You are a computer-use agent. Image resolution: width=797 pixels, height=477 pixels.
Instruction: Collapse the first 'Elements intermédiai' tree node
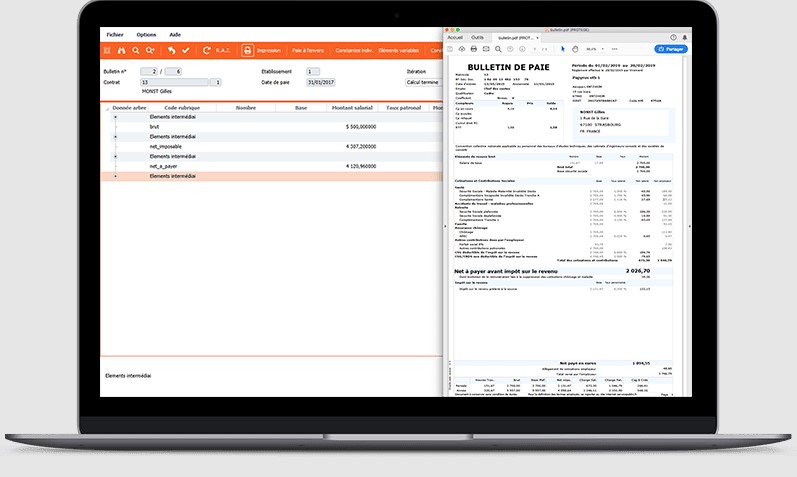point(116,117)
